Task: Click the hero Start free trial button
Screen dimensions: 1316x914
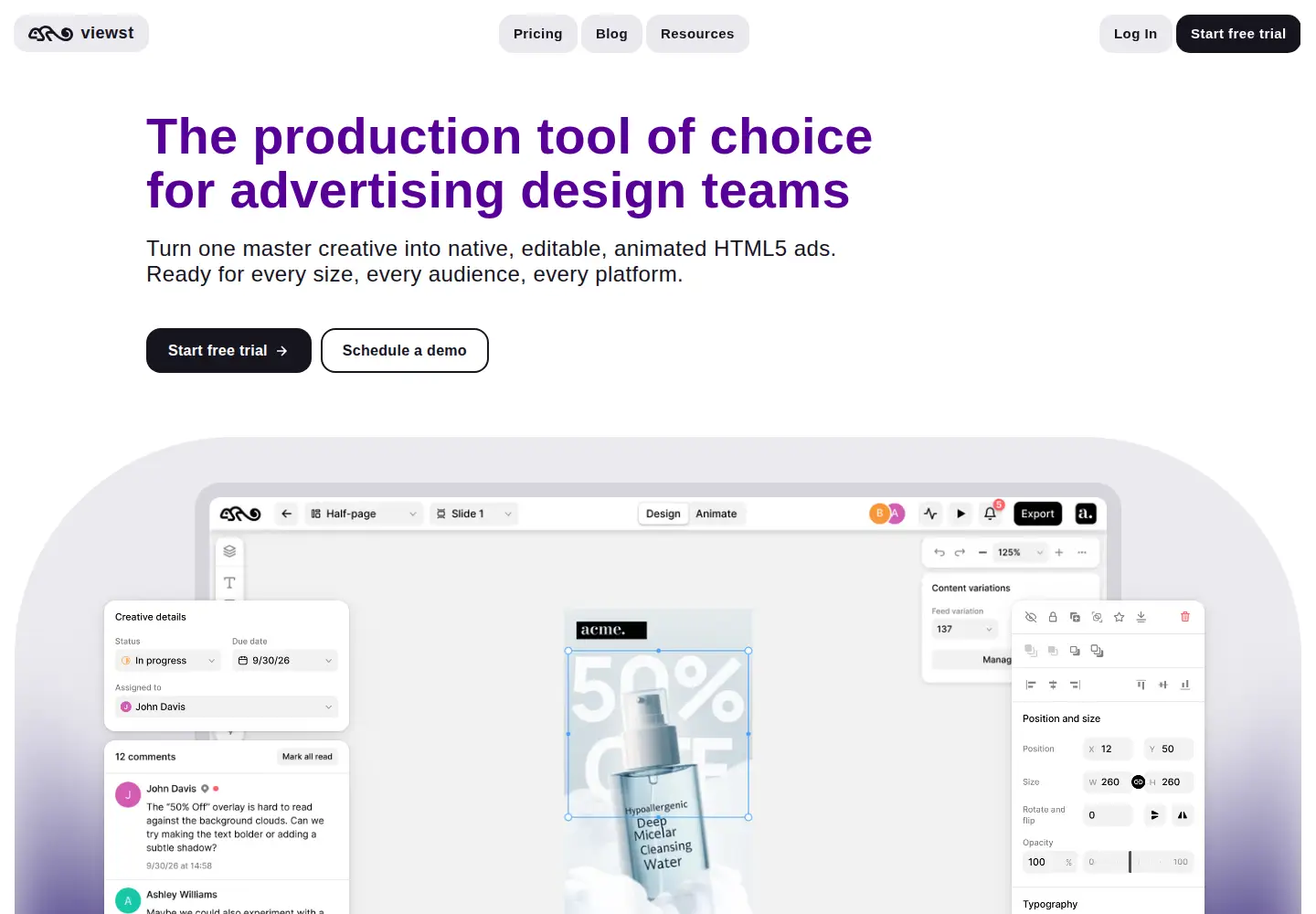Action: pos(228,350)
